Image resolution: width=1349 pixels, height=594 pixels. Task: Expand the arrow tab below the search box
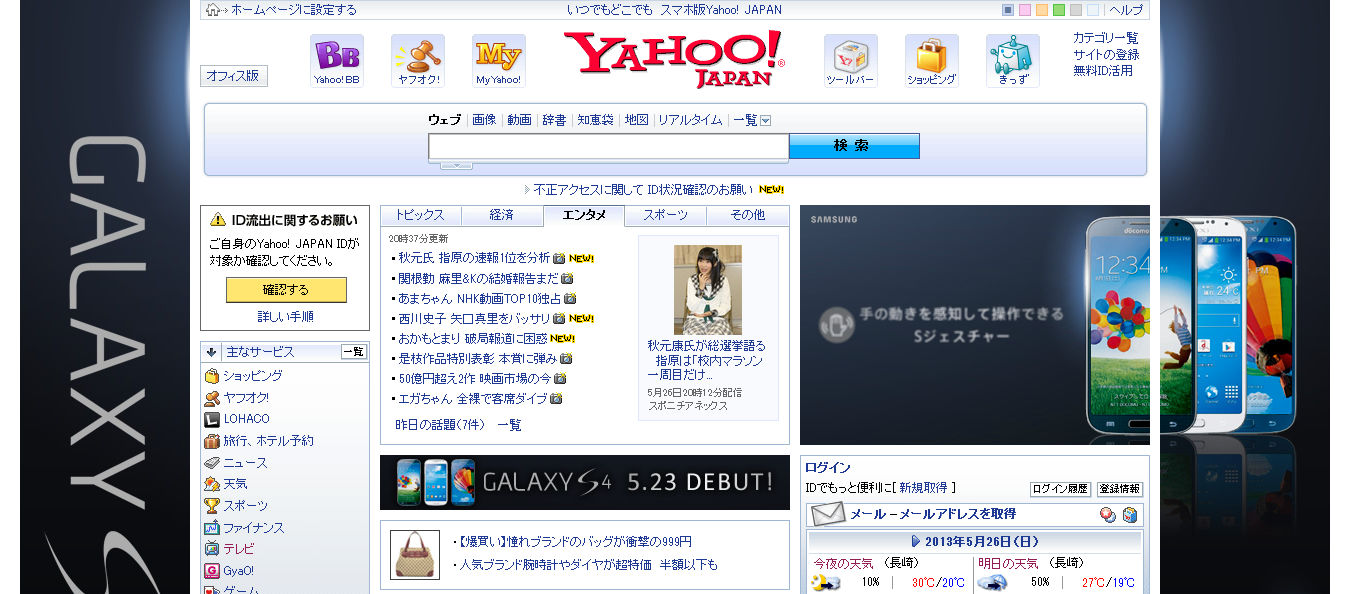point(457,165)
